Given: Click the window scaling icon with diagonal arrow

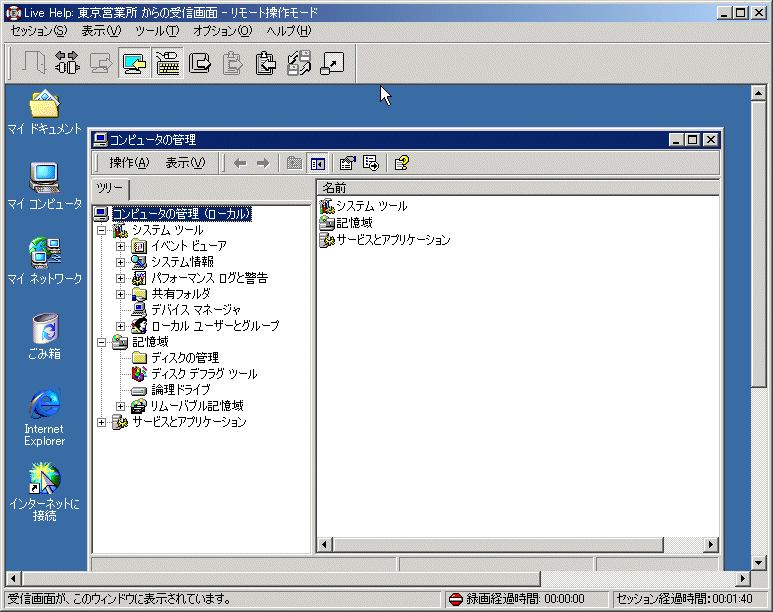Looking at the screenshot, I should (332, 63).
